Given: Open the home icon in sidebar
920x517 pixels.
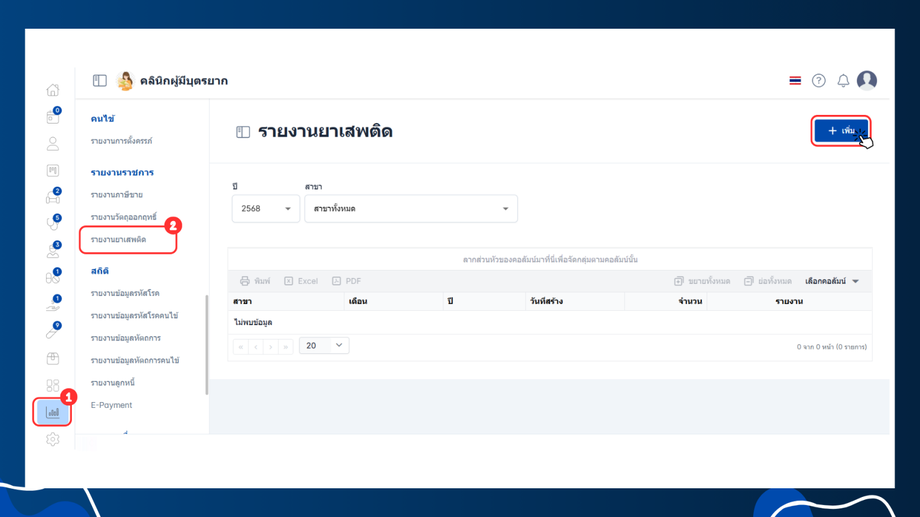Looking at the screenshot, I should point(53,90).
